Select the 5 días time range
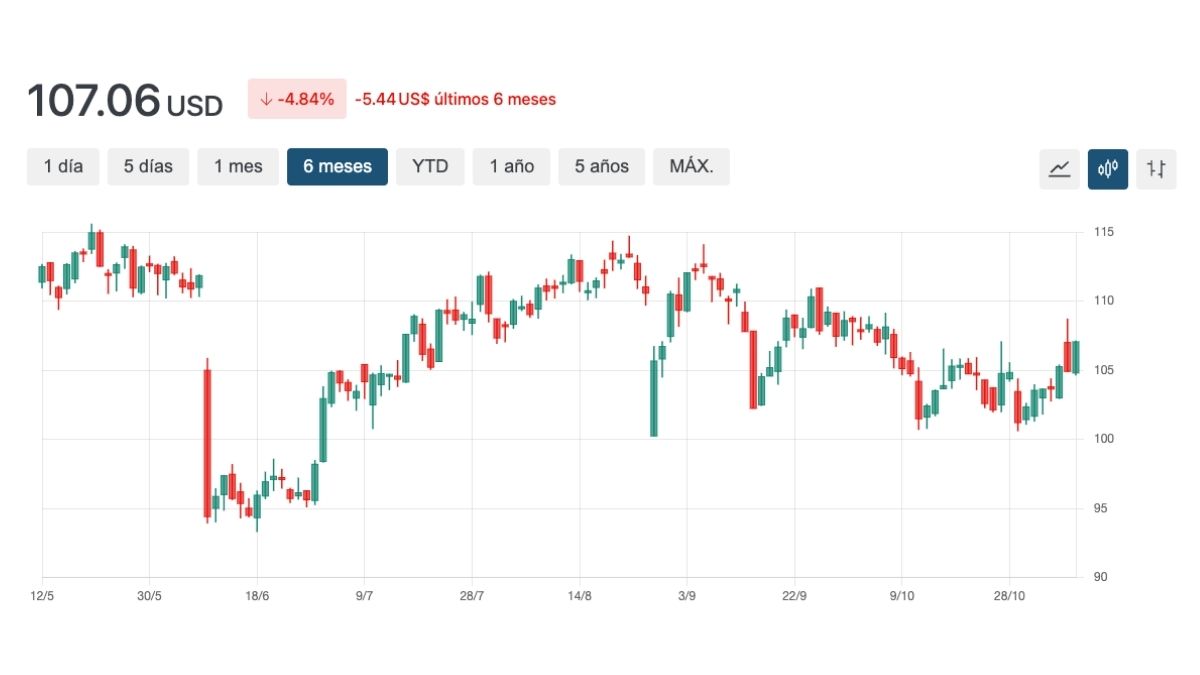The image size is (1200, 675). click(148, 167)
